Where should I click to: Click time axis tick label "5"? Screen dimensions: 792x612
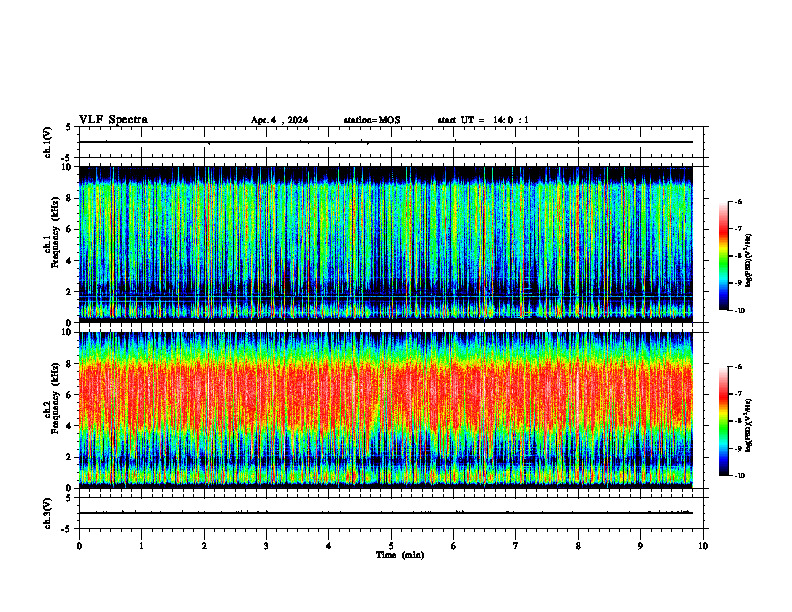coord(391,546)
